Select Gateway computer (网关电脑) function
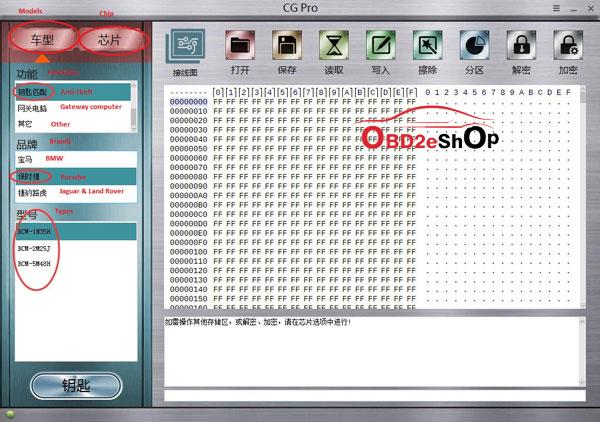This screenshot has height=422, width=600. coord(73,108)
